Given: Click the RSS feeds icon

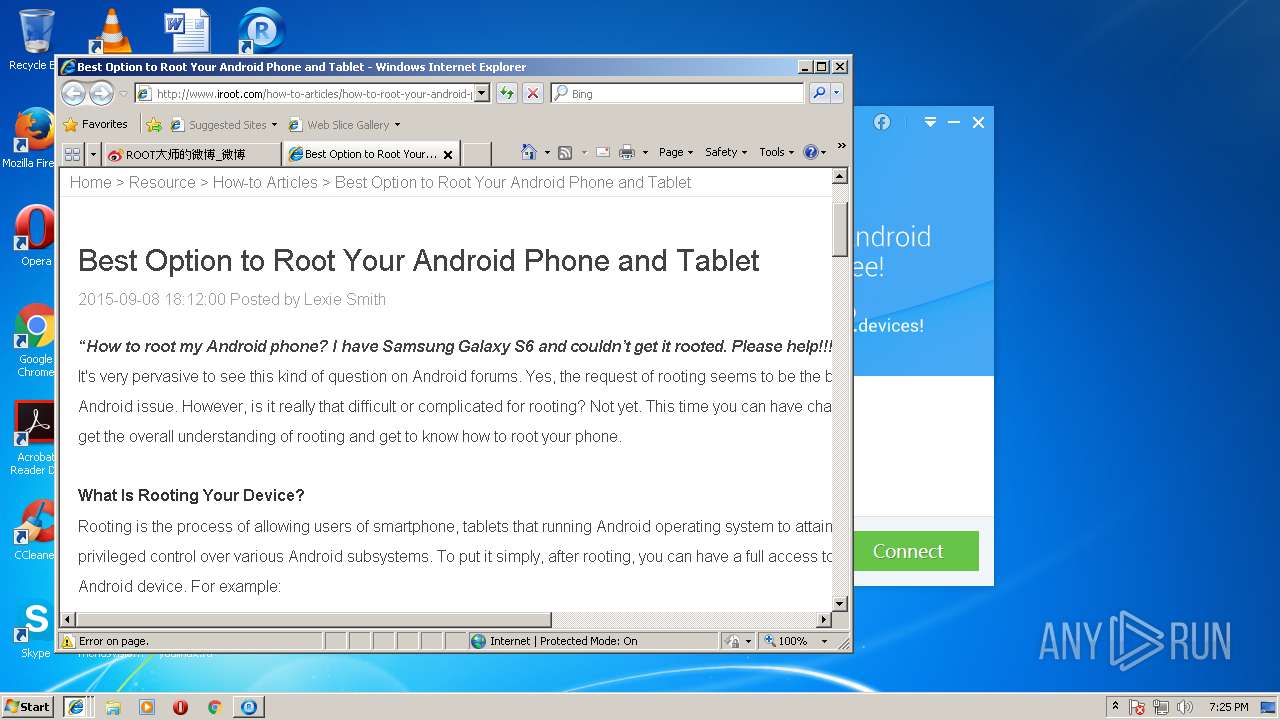Looking at the screenshot, I should [565, 152].
